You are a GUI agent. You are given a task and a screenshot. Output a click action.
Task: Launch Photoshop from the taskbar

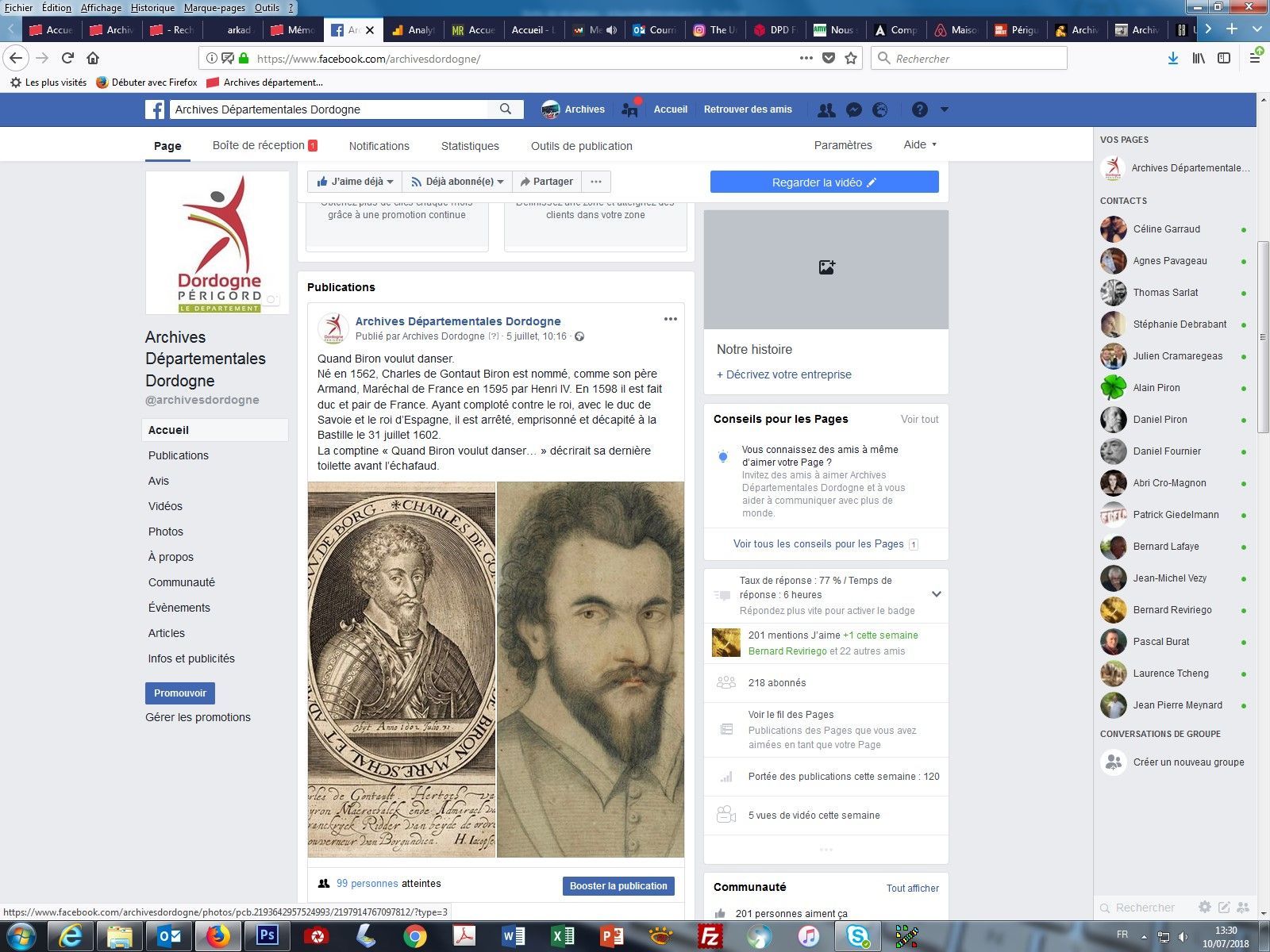click(x=267, y=936)
